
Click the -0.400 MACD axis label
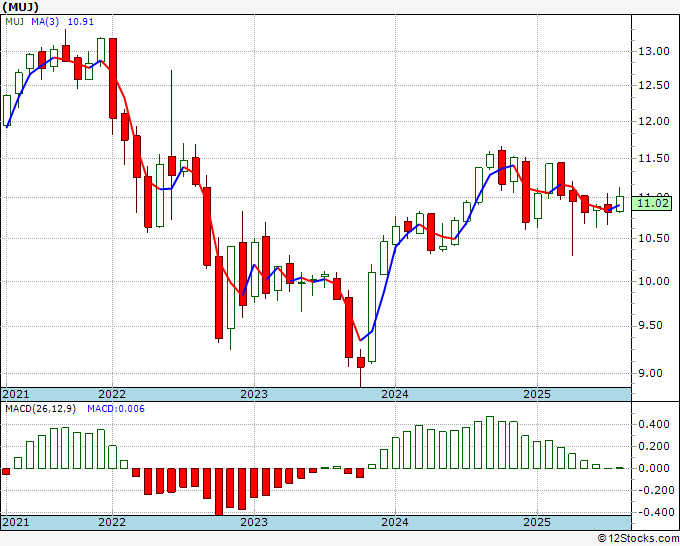pyautogui.click(x=654, y=513)
